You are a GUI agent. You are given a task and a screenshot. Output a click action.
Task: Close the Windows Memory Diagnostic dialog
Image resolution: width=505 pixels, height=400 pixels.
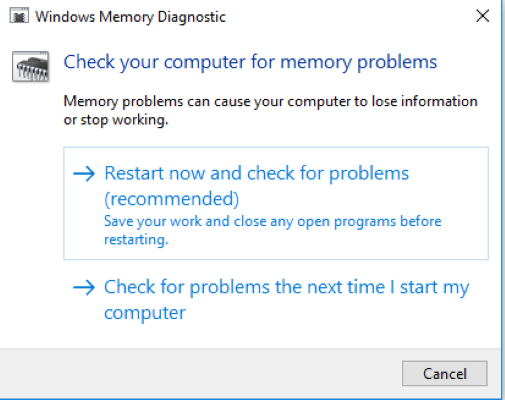482,16
